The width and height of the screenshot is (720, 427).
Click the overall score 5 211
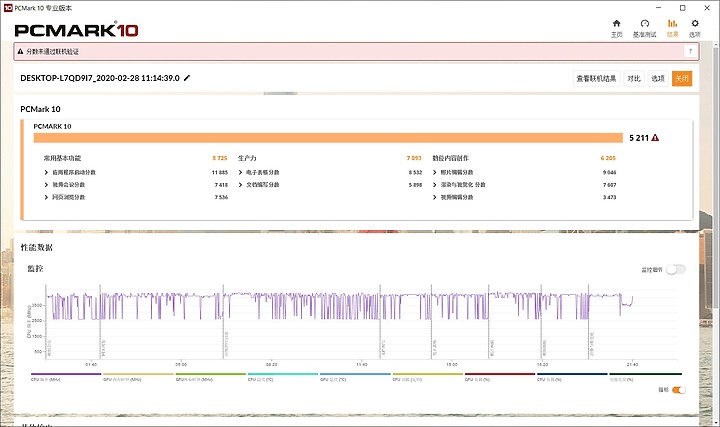point(639,138)
